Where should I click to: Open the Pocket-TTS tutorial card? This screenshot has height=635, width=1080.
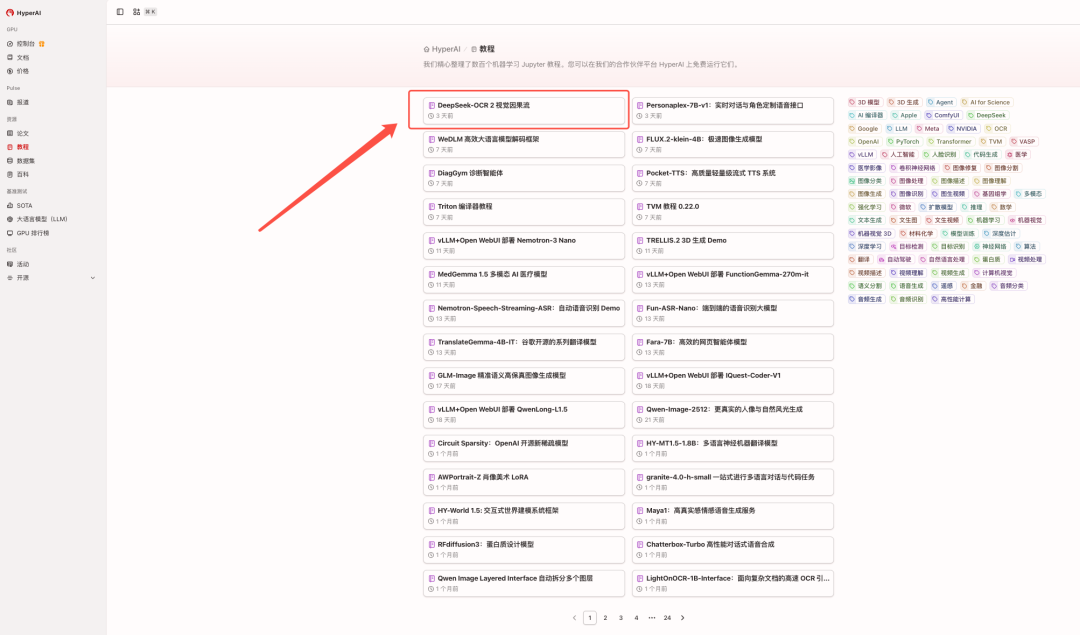point(733,178)
